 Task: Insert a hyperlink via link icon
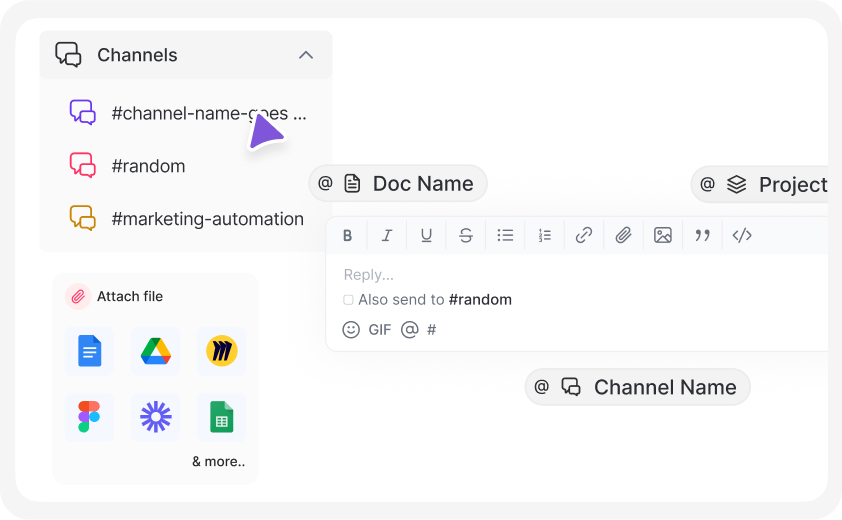(584, 236)
